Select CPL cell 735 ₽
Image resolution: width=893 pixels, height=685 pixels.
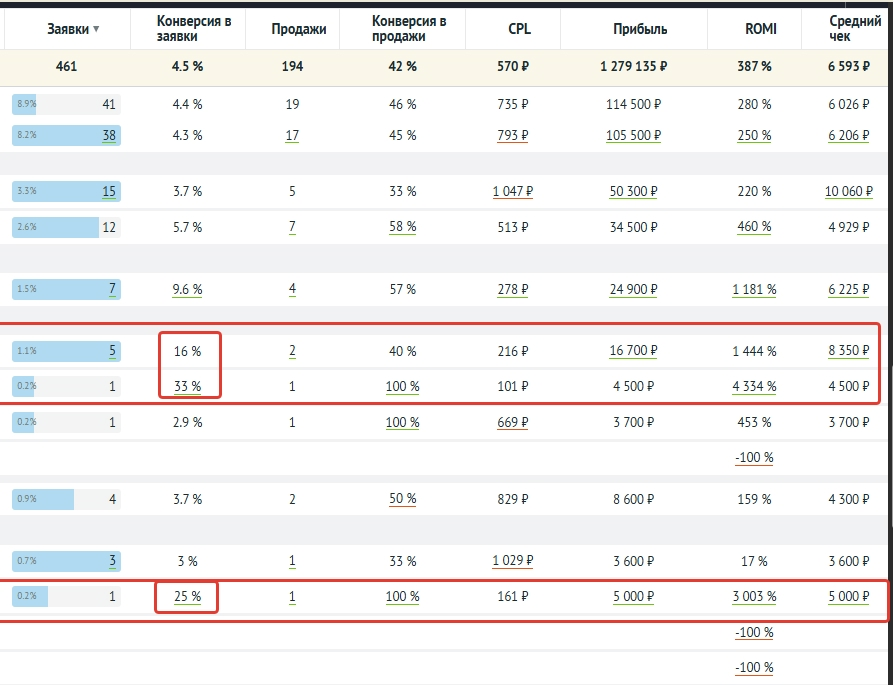(513, 104)
